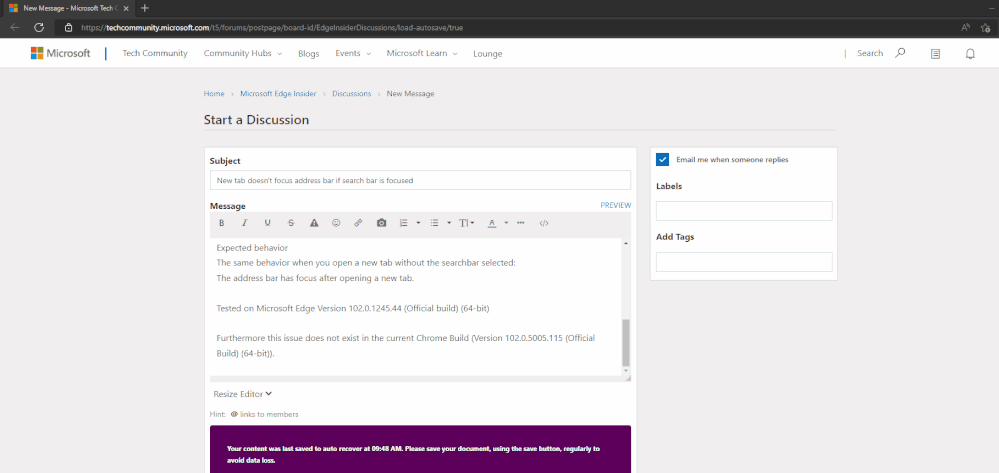
Task: Click the text 'Expected behavior' in message
Action: point(252,247)
